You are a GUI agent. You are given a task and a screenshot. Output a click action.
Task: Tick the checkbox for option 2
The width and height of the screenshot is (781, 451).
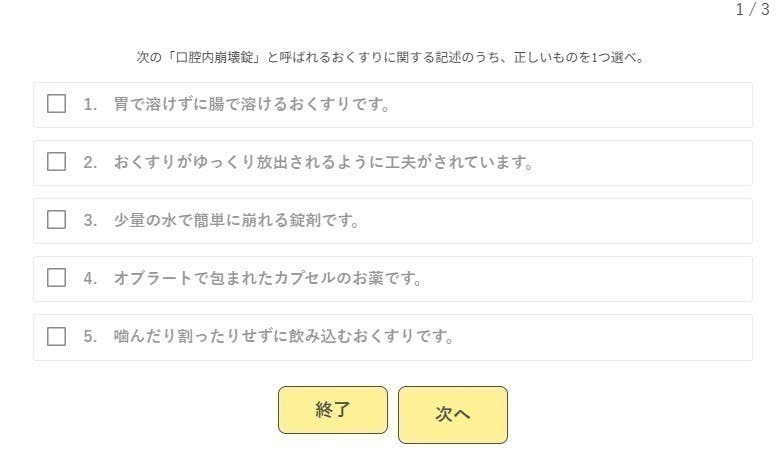(x=57, y=162)
